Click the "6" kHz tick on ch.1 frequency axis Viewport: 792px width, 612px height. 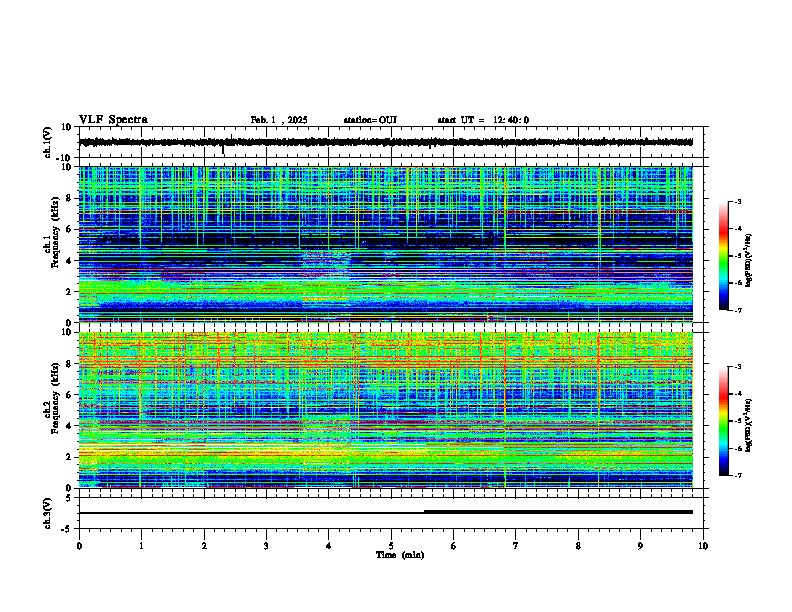(x=69, y=229)
